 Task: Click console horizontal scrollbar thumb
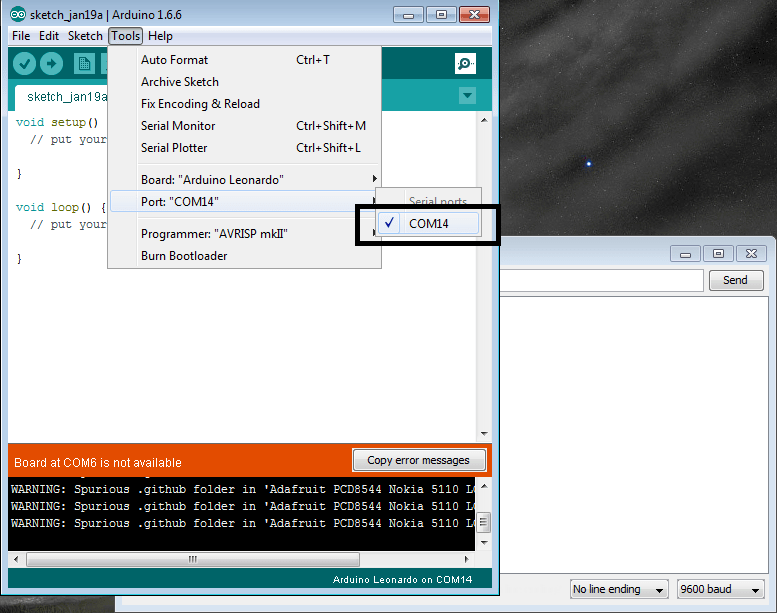tap(193, 559)
